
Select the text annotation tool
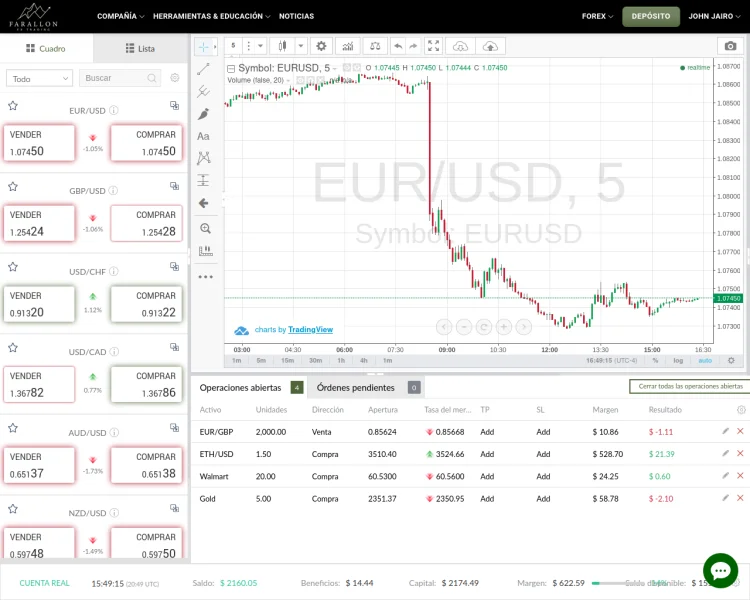pyautogui.click(x=203, y=136)
